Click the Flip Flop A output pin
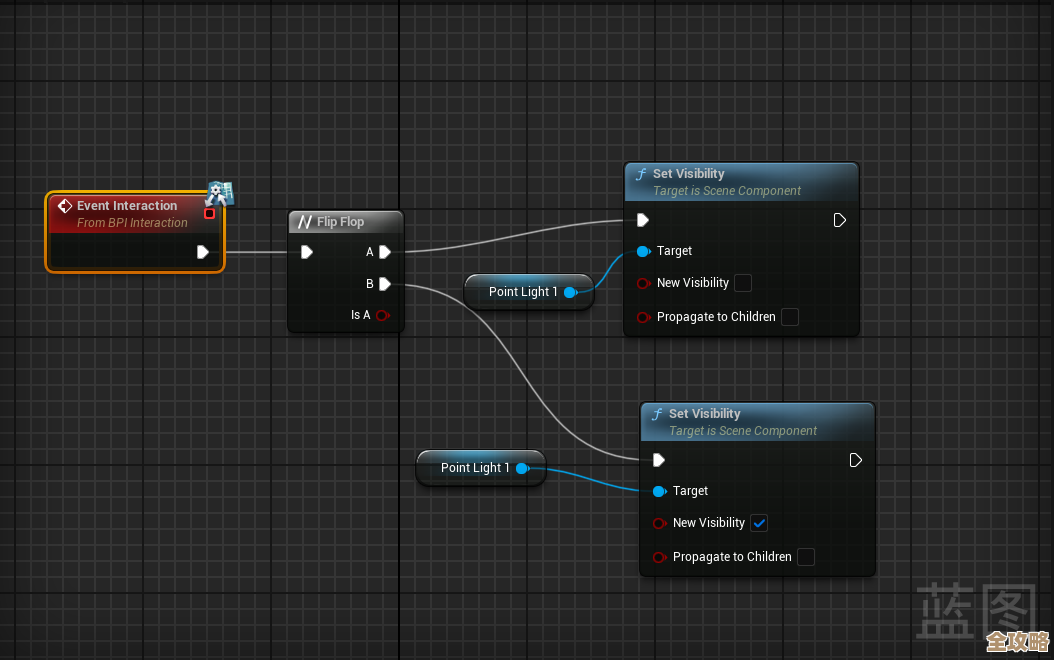 point(385,252)
